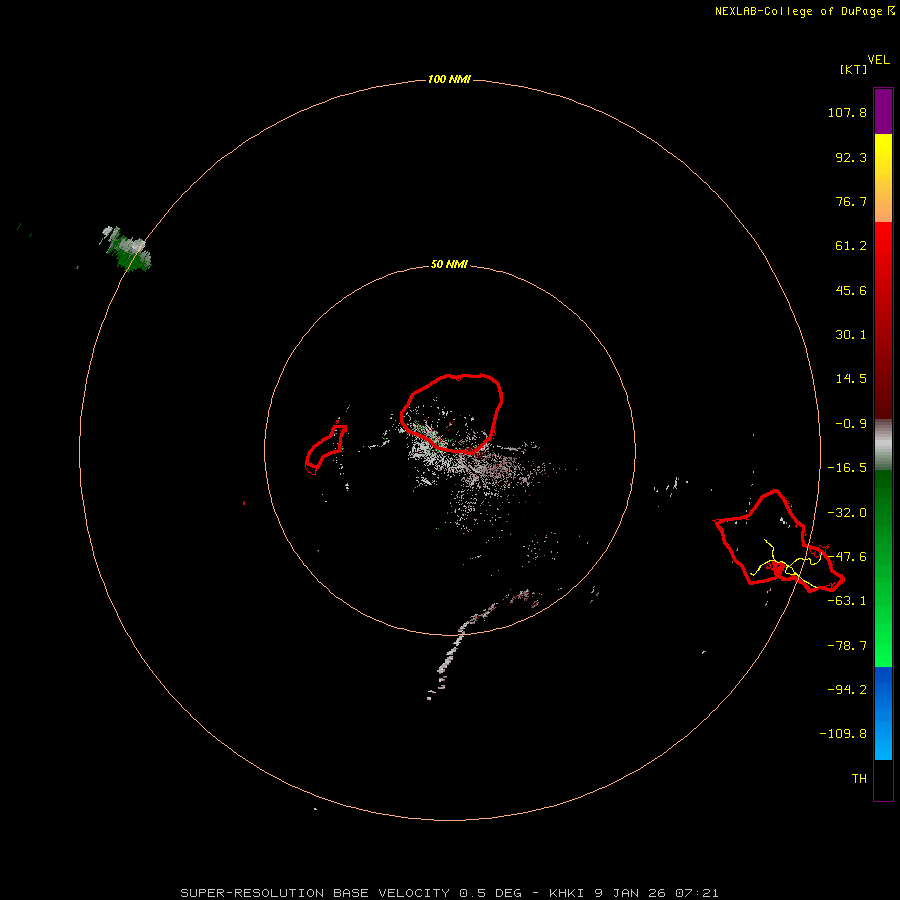The height and width of the screenshot is (900, 900).
Task: Click the [KT] units label
Action: coord(853,69)
